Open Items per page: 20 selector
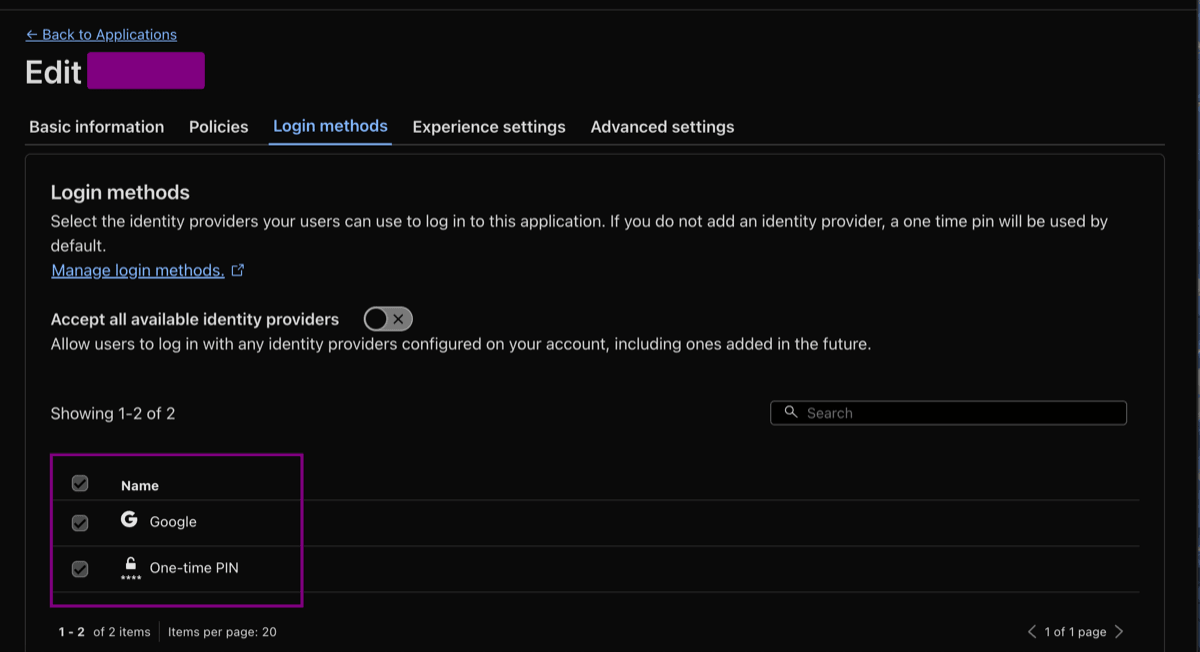1200x652 pixels. 222,632
